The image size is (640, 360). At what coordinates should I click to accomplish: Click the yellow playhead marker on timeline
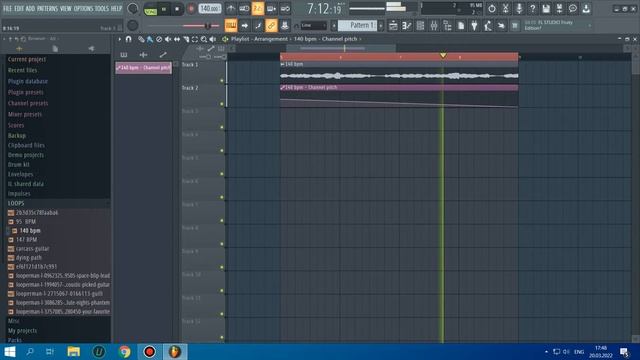pos(443,56)
